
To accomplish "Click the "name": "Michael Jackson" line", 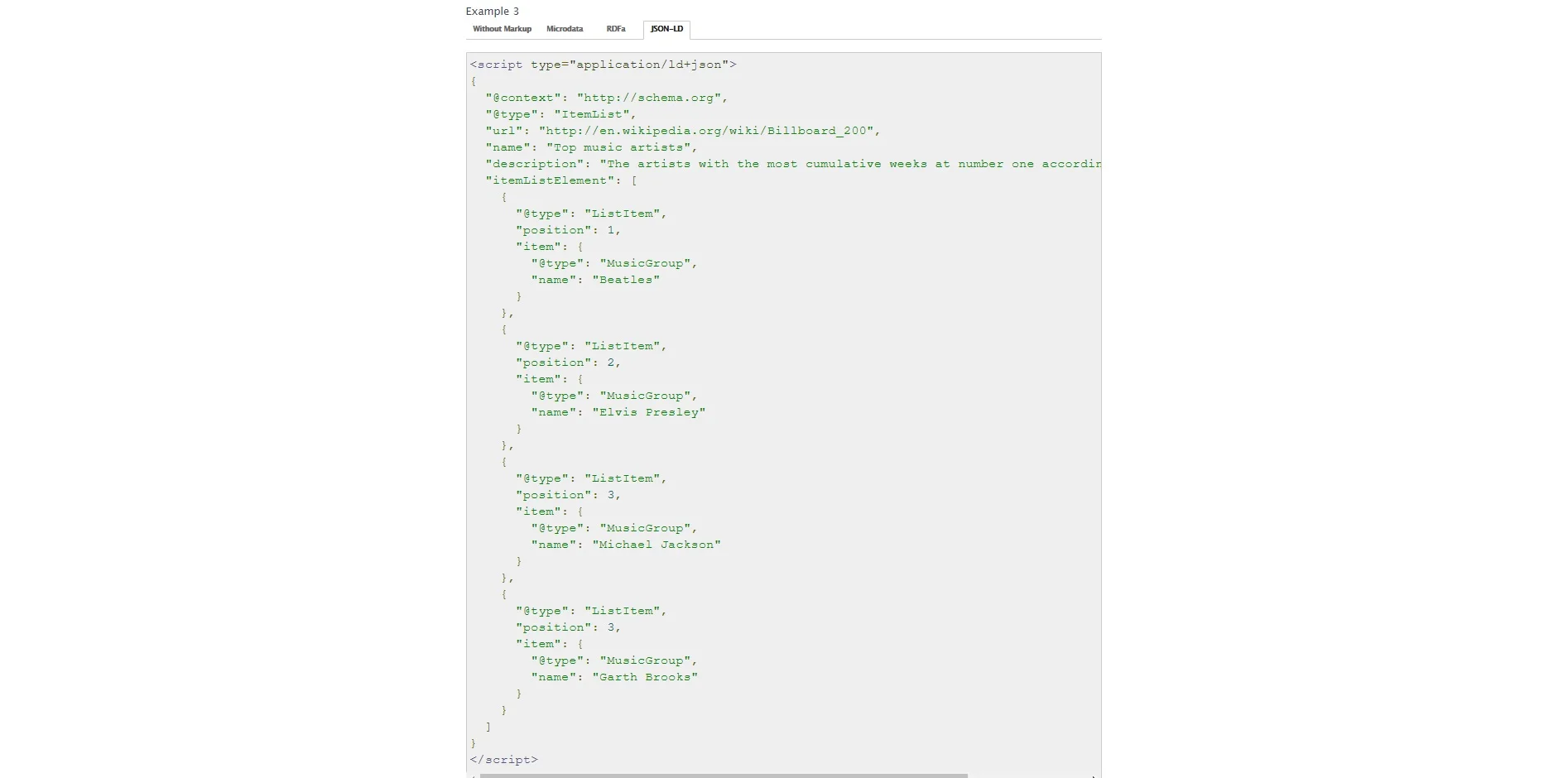I will (626, 545).
